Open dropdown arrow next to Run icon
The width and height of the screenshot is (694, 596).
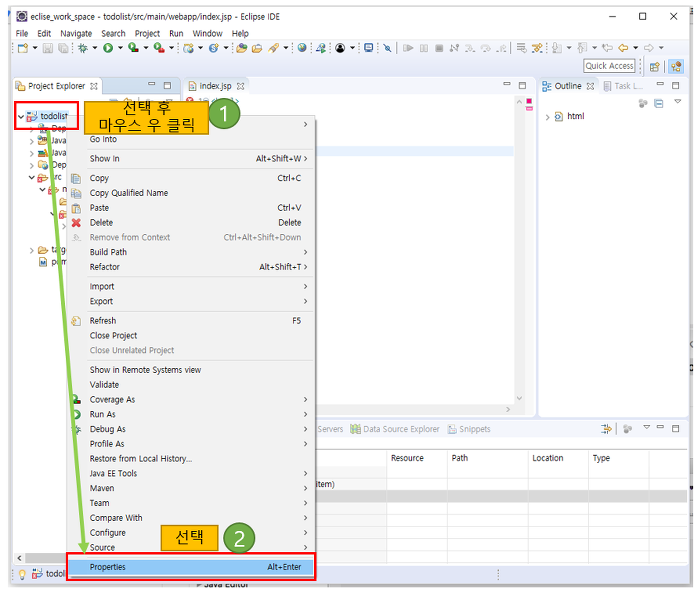coord(120,48)
